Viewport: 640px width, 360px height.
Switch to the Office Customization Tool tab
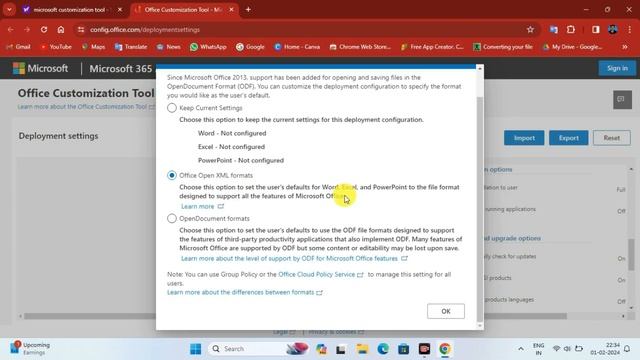[x=184, y=9]
